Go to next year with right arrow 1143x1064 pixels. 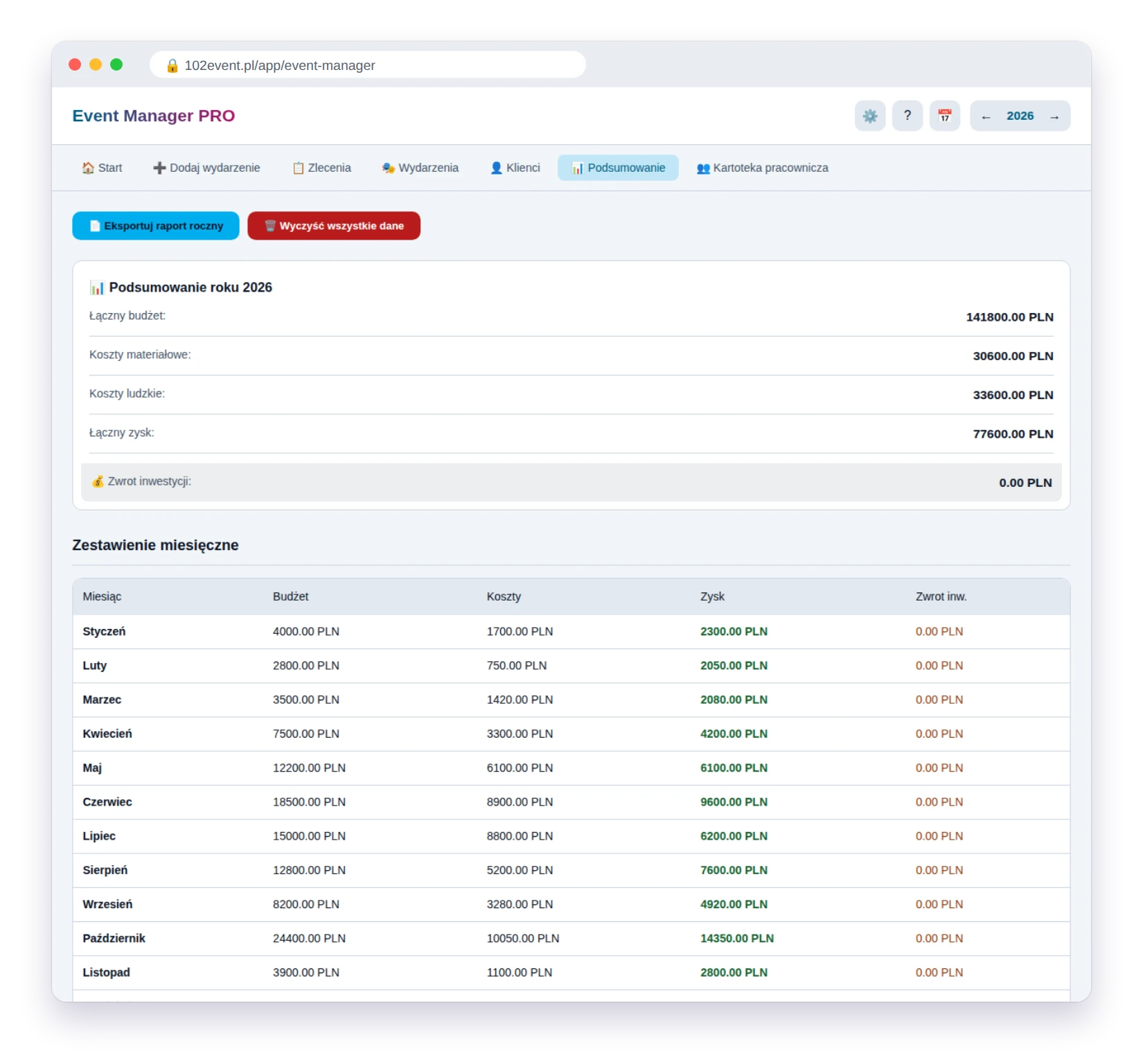click(1054, 116)
